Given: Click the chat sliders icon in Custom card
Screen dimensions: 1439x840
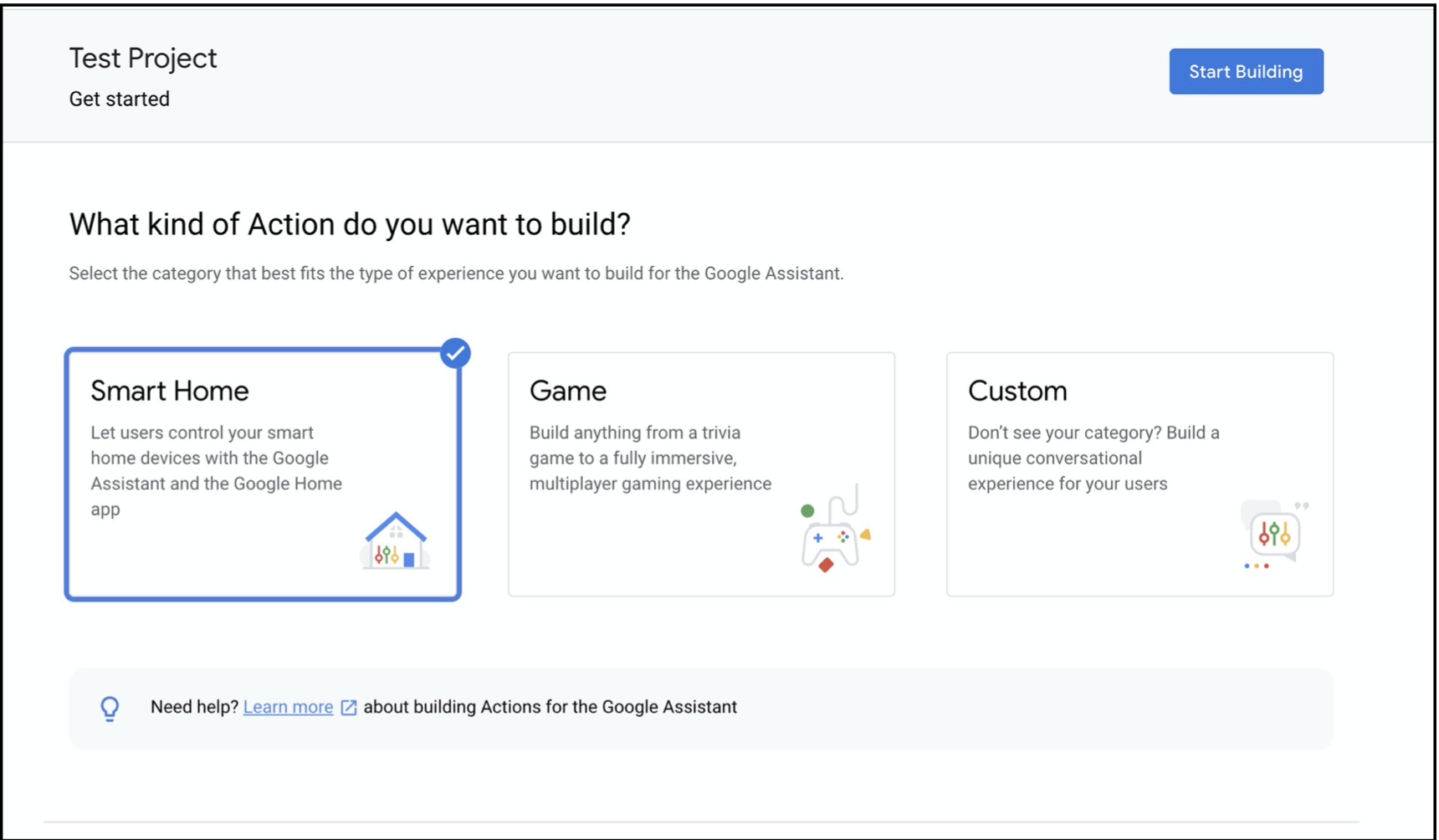Looking at the screenshot, I should click(1274, 535).
